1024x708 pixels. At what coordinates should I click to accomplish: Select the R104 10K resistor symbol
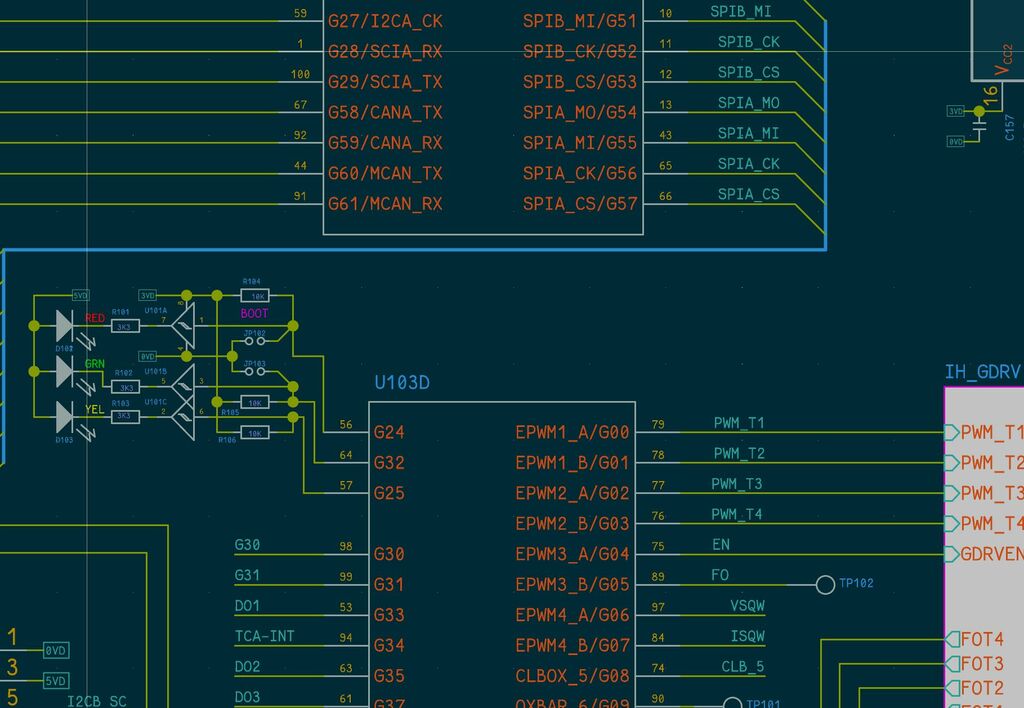pos(255,296)
